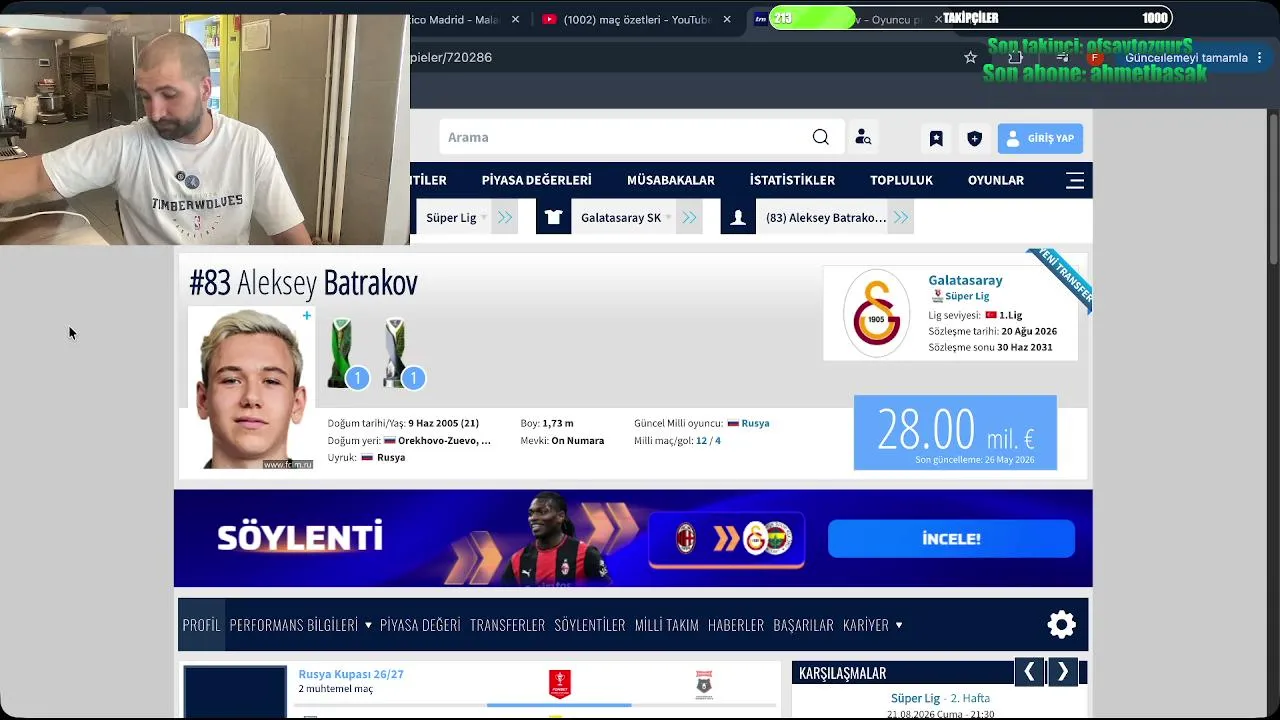
Task: Bookmark this page with the star icon
Action: (x=970, y=58)
